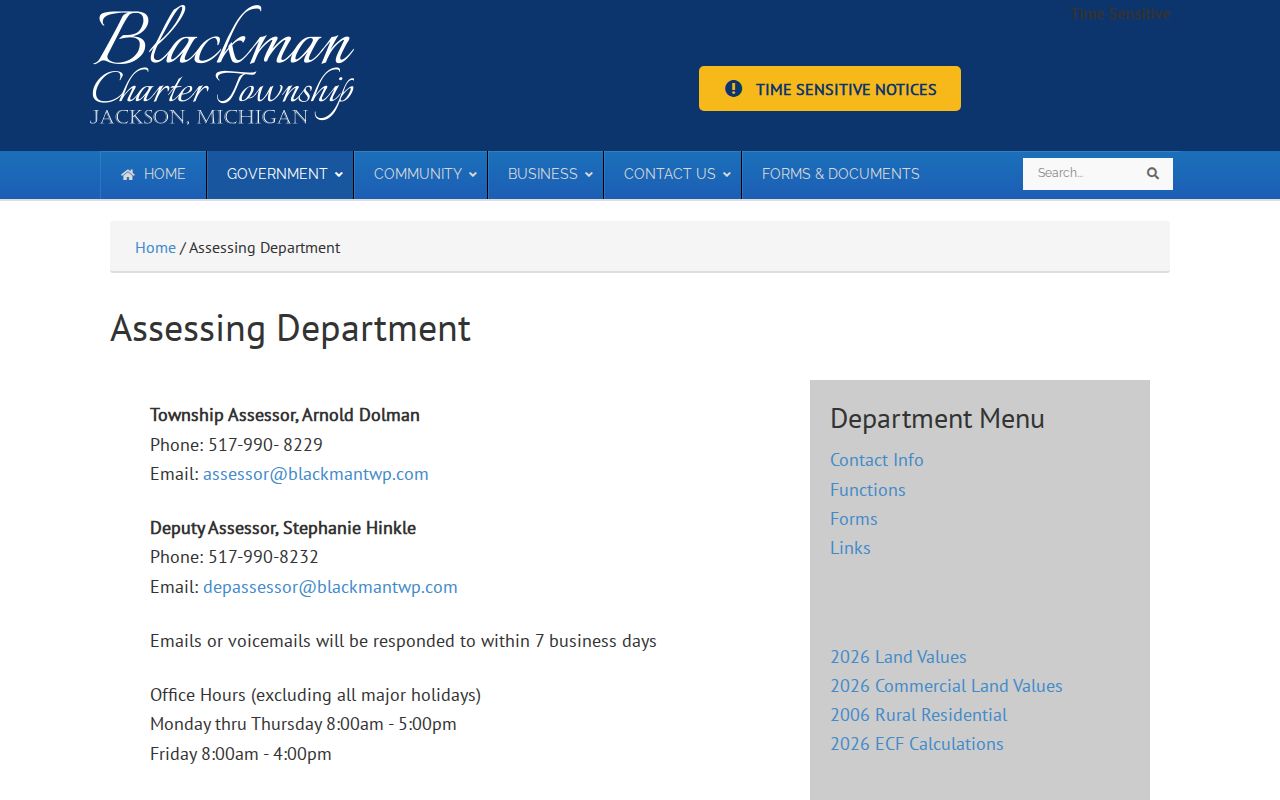Go to the Home menu item

point(153,174)
